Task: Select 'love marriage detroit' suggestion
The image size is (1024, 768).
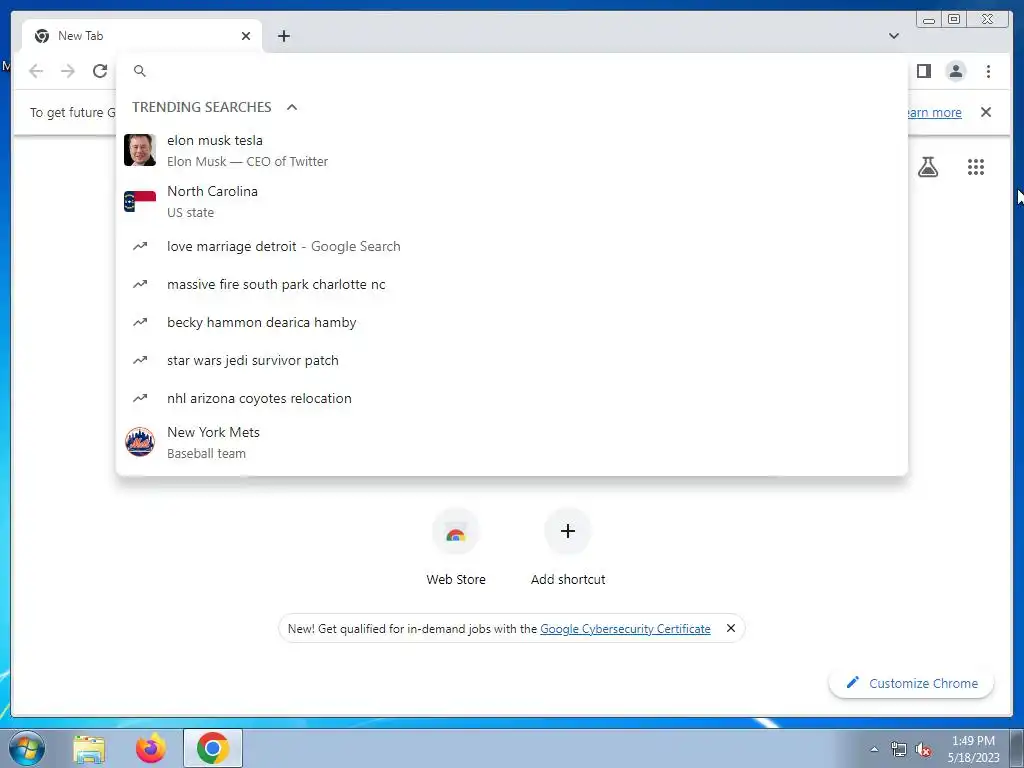Action: [x=511, y=246]
